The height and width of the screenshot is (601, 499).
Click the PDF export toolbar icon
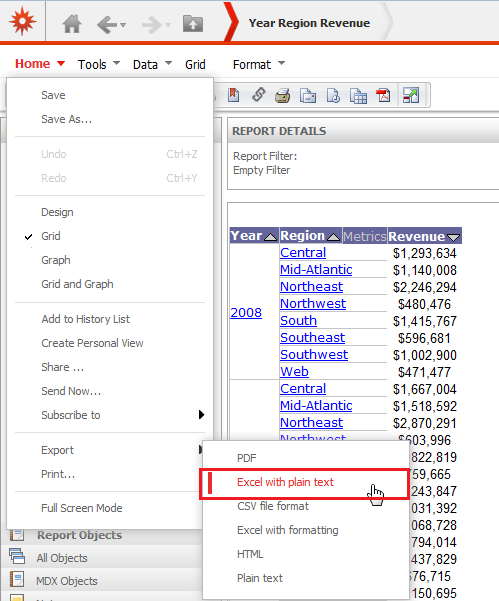pos(383,95)
